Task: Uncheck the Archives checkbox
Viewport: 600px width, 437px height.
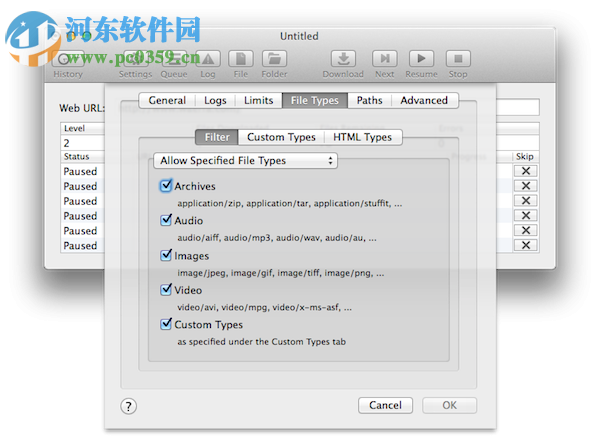Action: coord(166,186)
